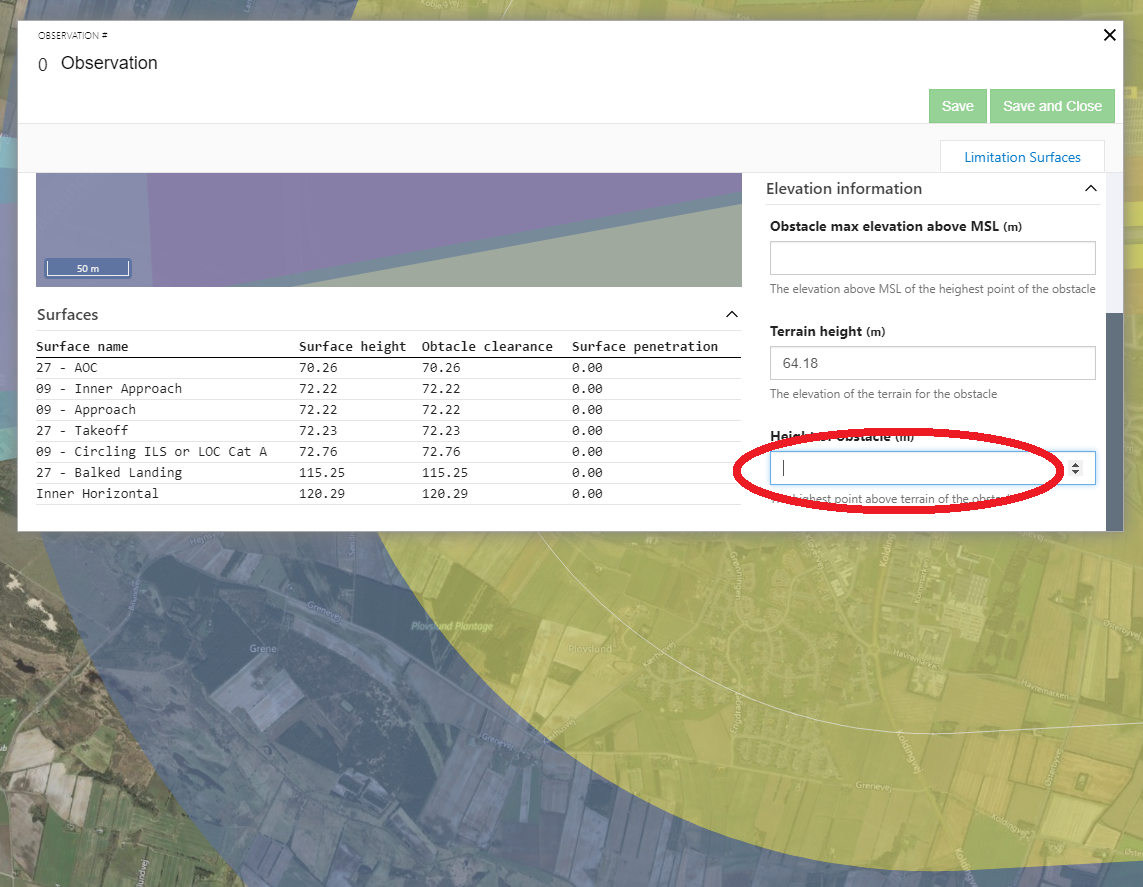Select the 09 - Circling ILS or LOC Cat A row

click(x=389, y=452)
